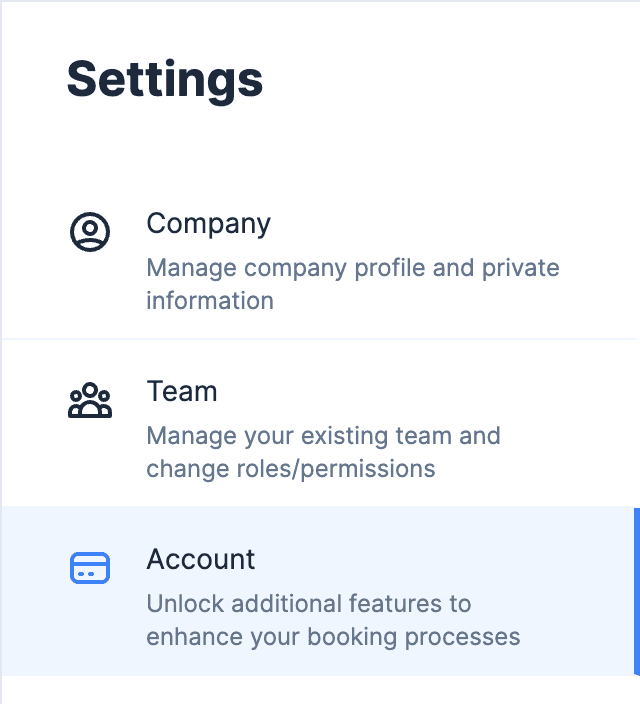The width and height of the screenshot is (640, 704).
Task: Click "Manage your existing team" description text
Action: click(x=323, y=436)
